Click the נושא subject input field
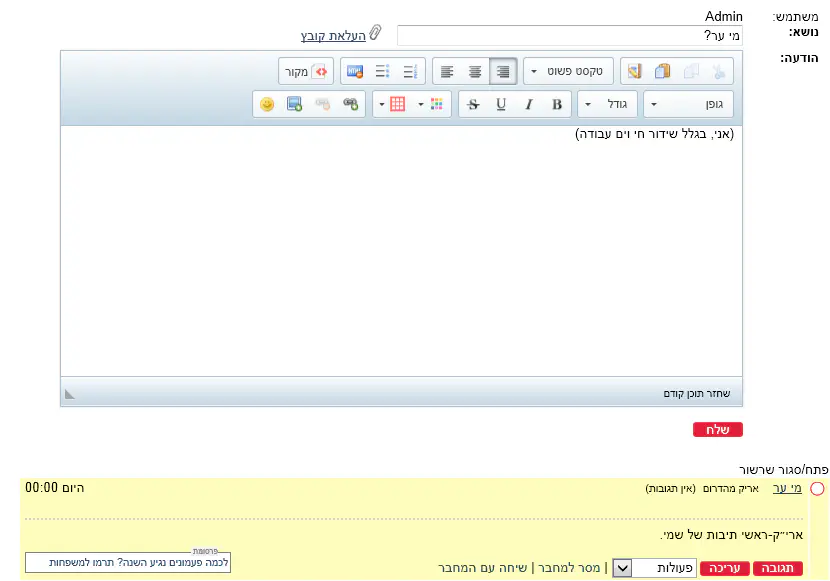Viewport: 830px width, 581px height. [x=570, y=36]
